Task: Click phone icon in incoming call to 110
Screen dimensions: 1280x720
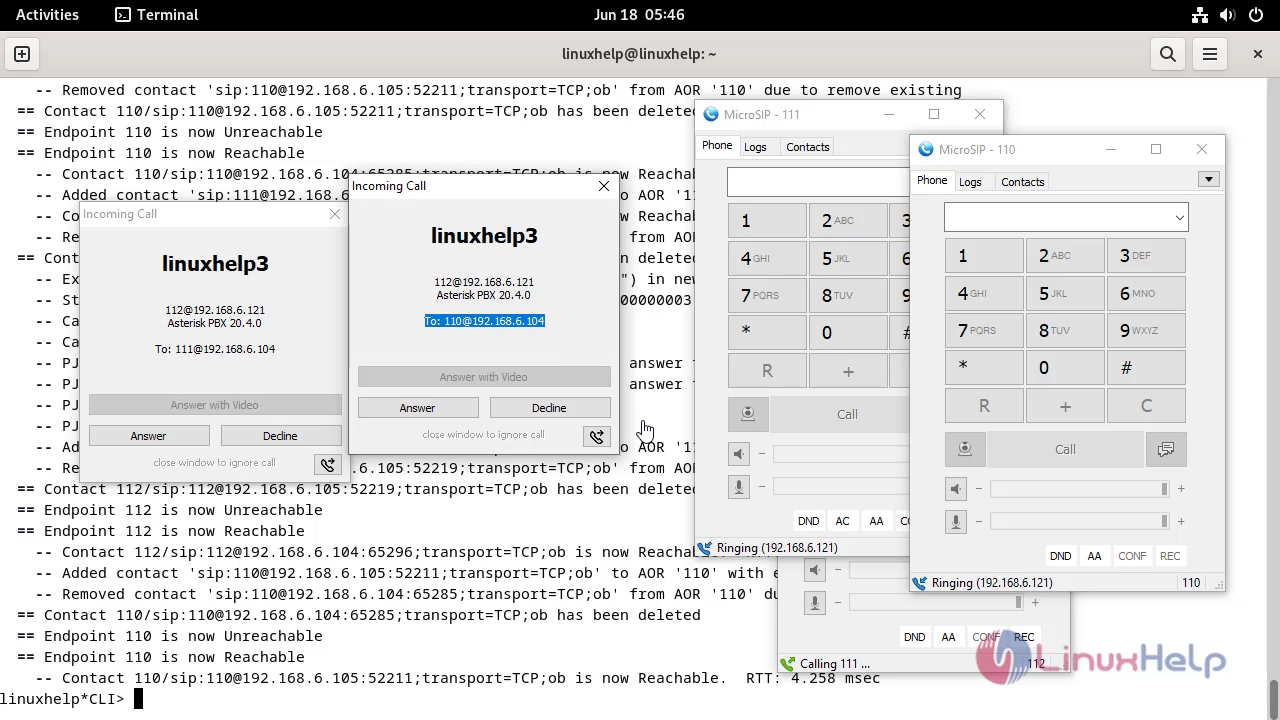Action: [x=597, y=436]
